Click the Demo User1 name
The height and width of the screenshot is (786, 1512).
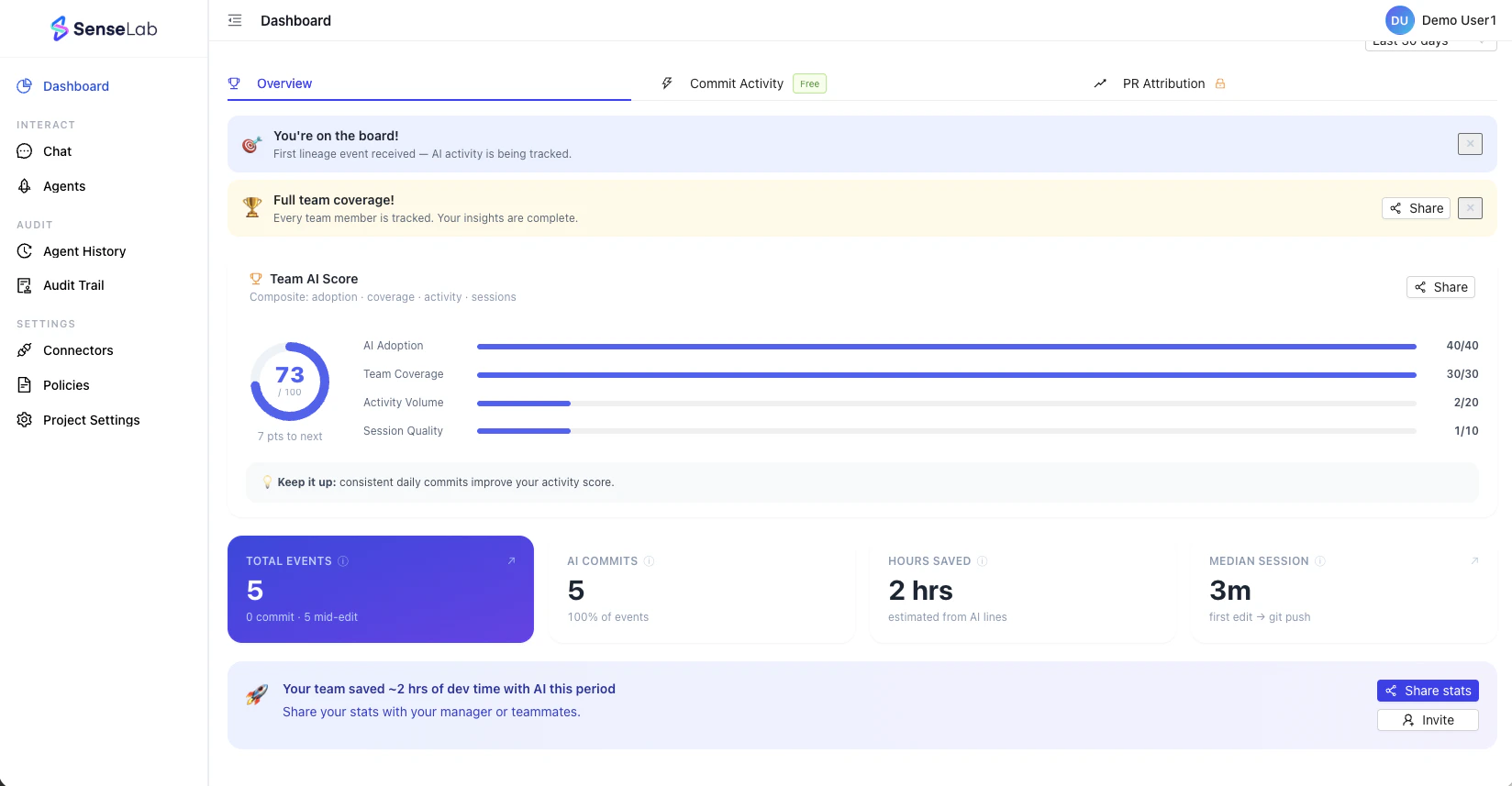1459,20
